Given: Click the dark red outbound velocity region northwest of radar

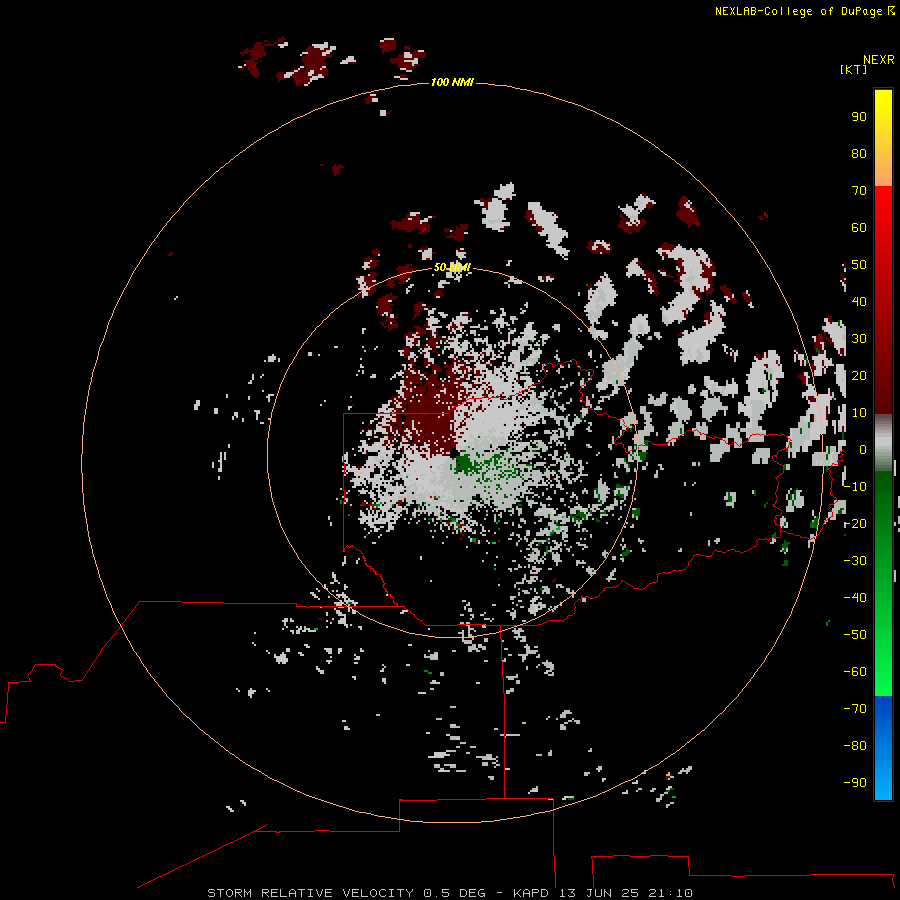Looking at the screenshot, I should click(428, 416).
